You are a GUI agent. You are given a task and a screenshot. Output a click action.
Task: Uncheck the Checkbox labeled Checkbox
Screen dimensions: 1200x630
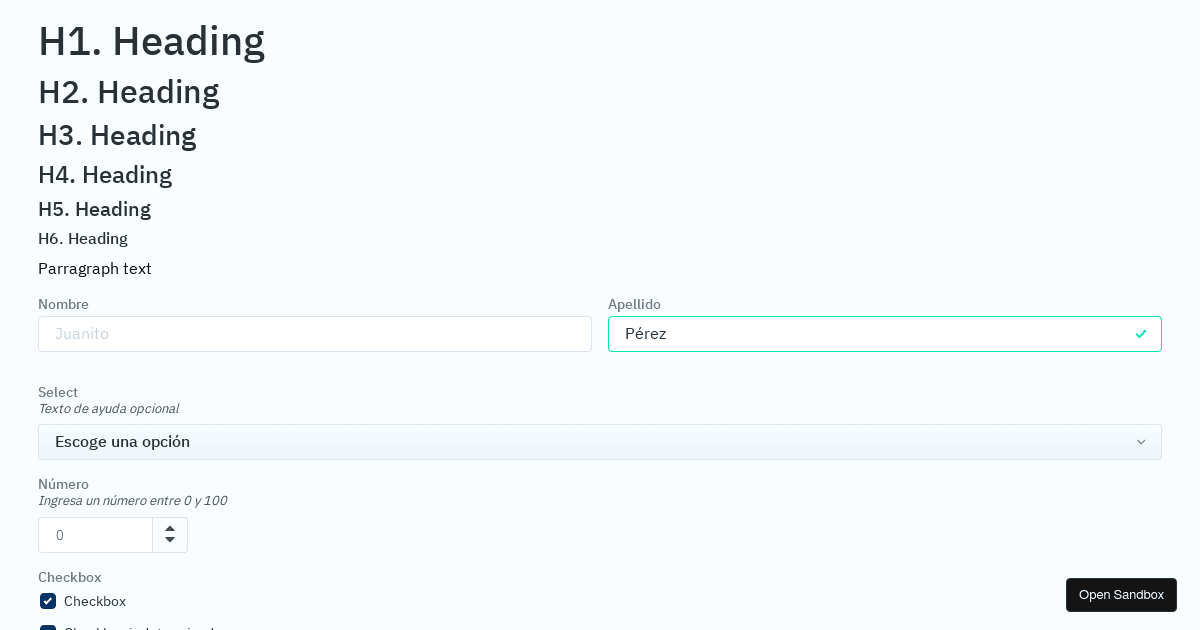[47, 601]
